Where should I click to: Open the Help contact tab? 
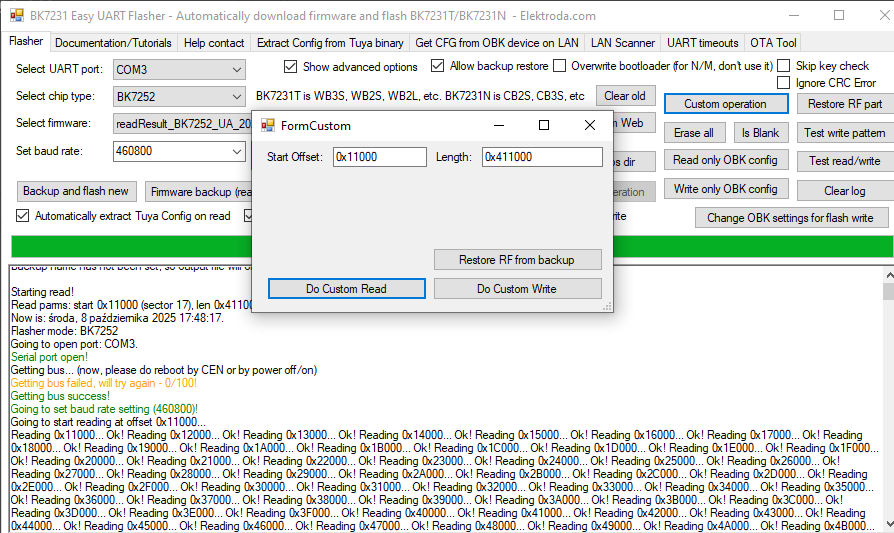tap(214, 43)
